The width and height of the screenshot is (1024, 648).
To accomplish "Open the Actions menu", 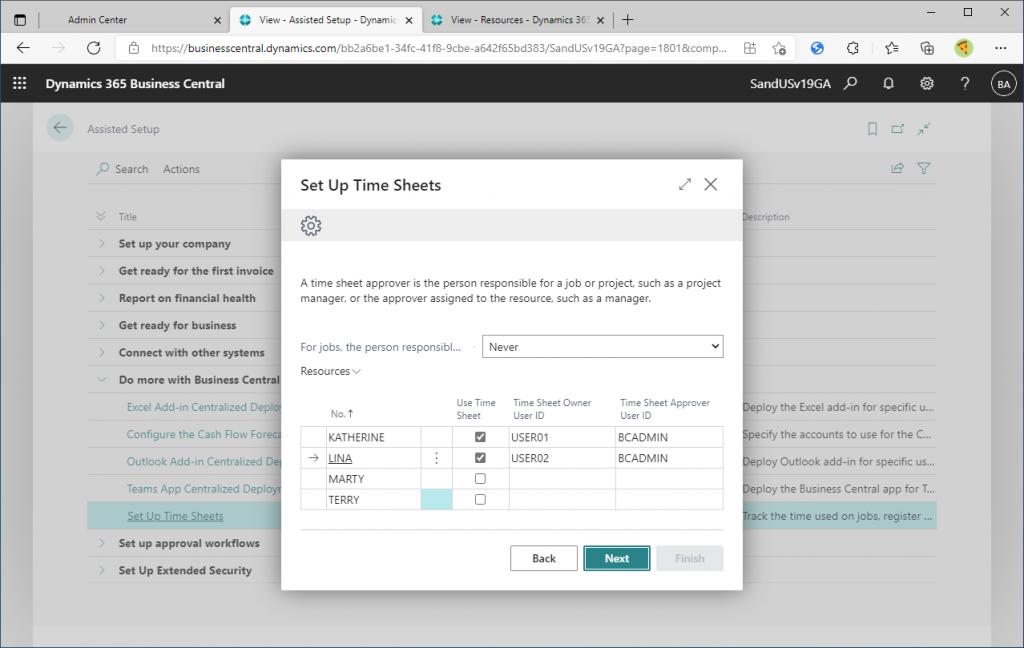I will 182,169.
